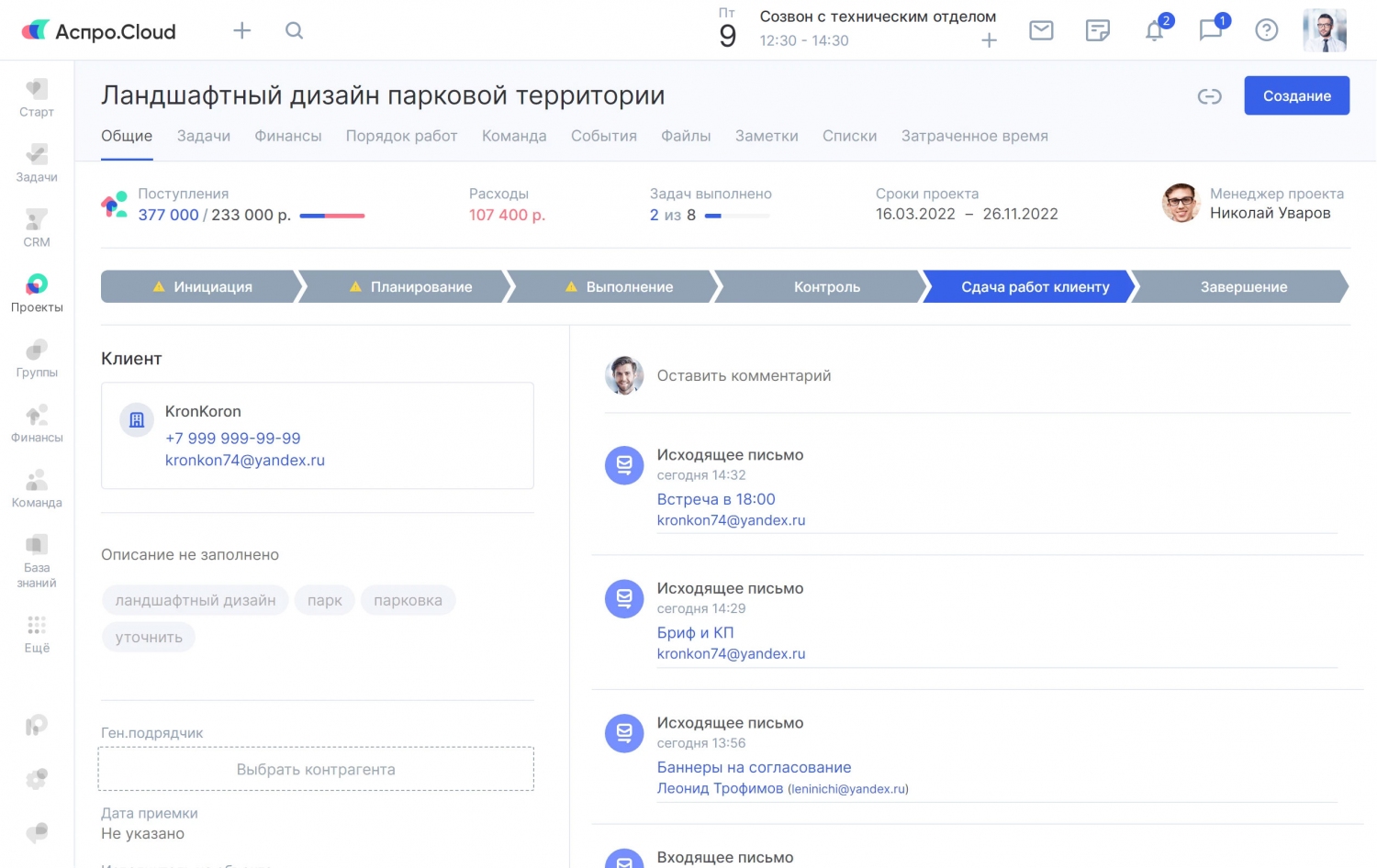This screenshot has width=1377, height=868.
Task: Copy project link via chain icon
Action: click(x=1209, y=96)
